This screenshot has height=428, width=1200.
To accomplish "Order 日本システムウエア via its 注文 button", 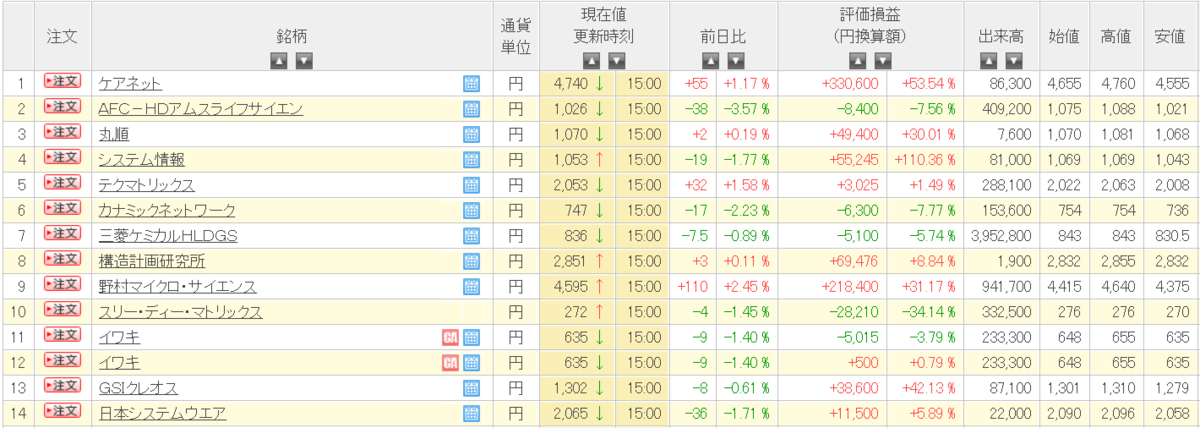I will click(62, 410).
